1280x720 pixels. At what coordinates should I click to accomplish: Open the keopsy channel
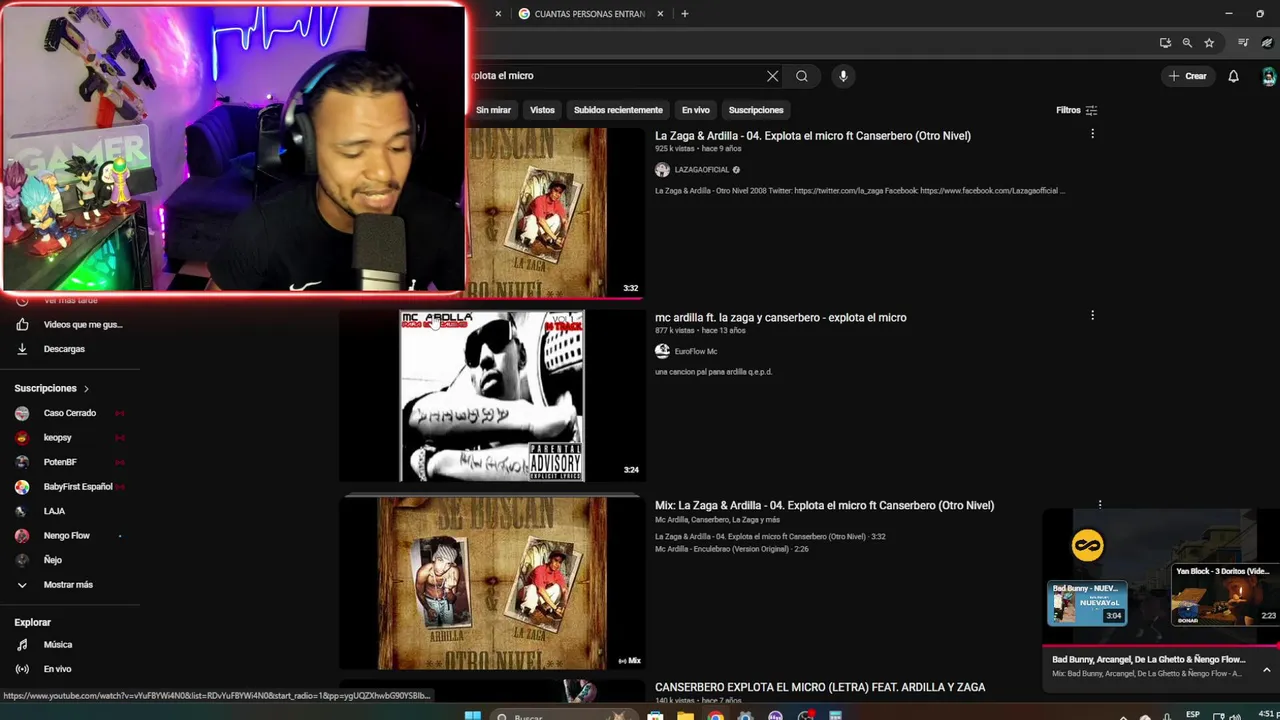pyautogui.click(x=58, y=438)
